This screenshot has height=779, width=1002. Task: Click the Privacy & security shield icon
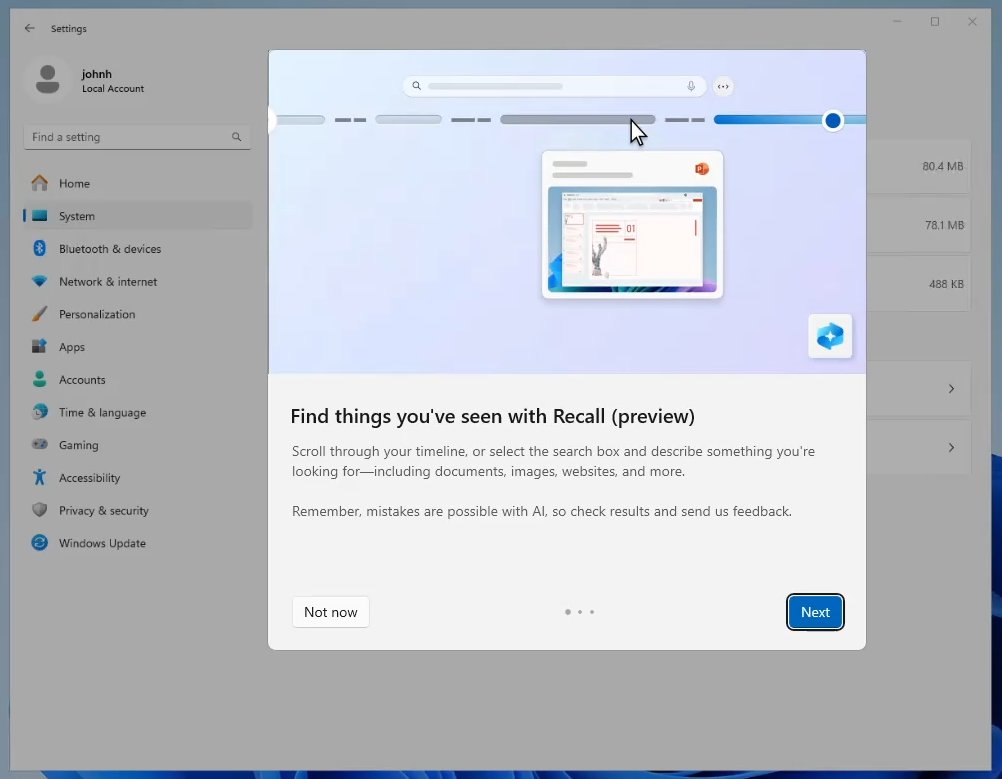(40, 509)
